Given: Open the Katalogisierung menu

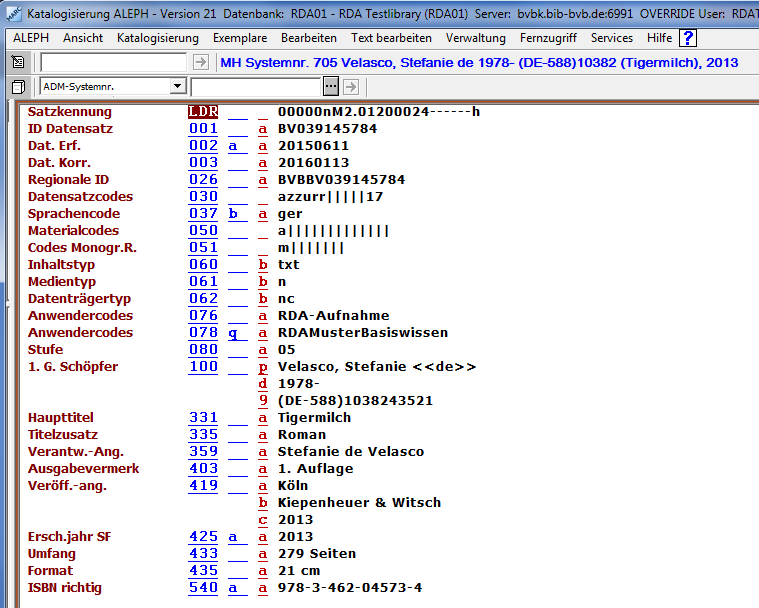Looking at the screenshot, I should pyautogui.click(x=157, y=38).
